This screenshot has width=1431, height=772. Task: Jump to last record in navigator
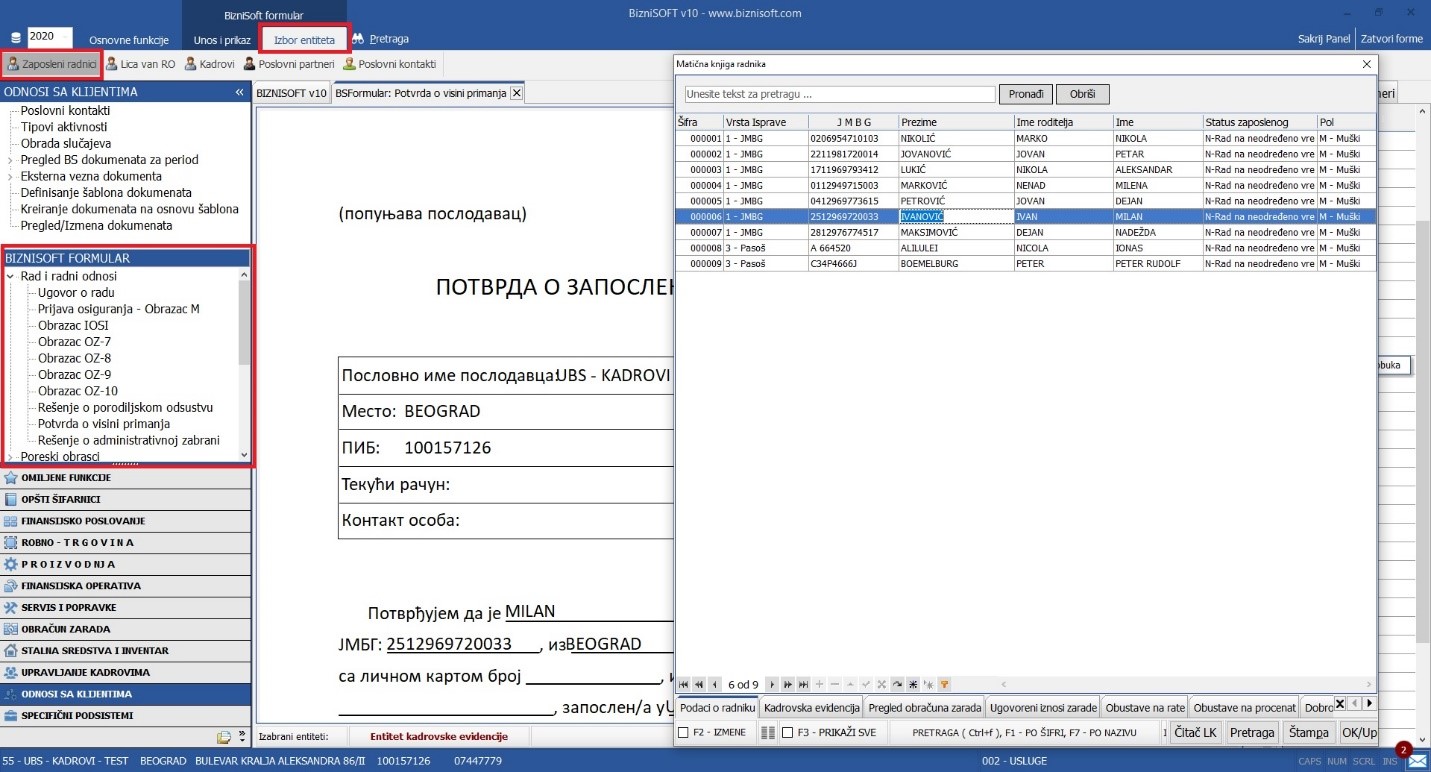click(803, 684)
